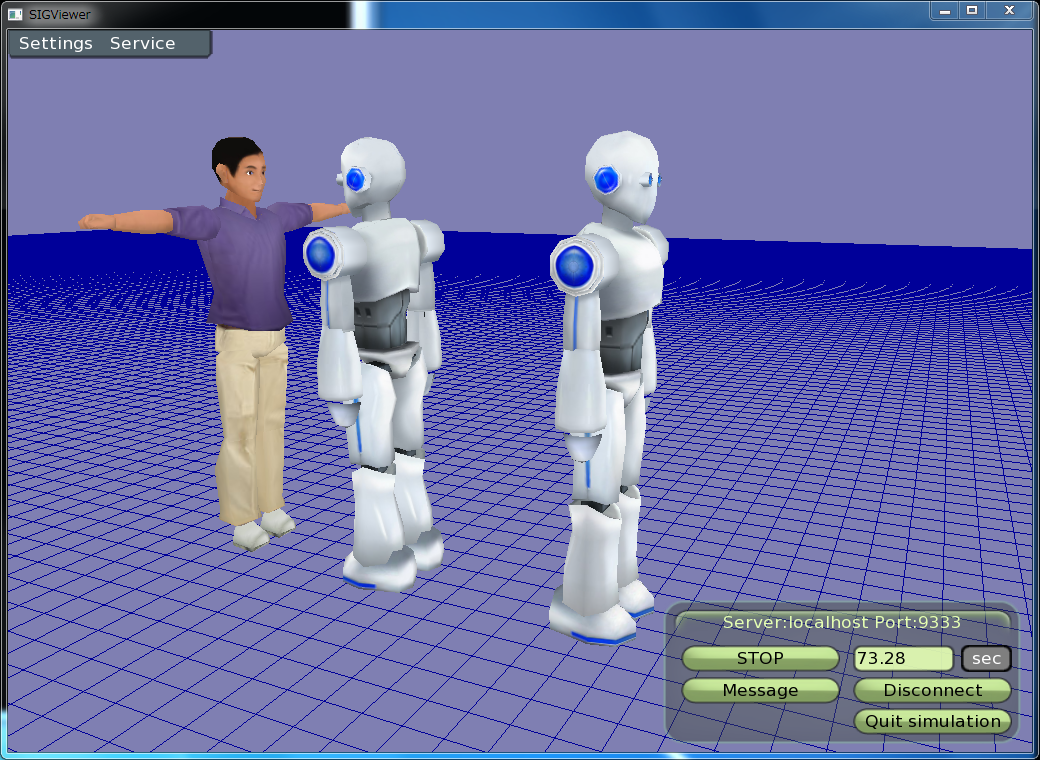Click the SIGViewer app icon in title bar
This screenshot has width=1040, height=760.
[x=15, y=14]
